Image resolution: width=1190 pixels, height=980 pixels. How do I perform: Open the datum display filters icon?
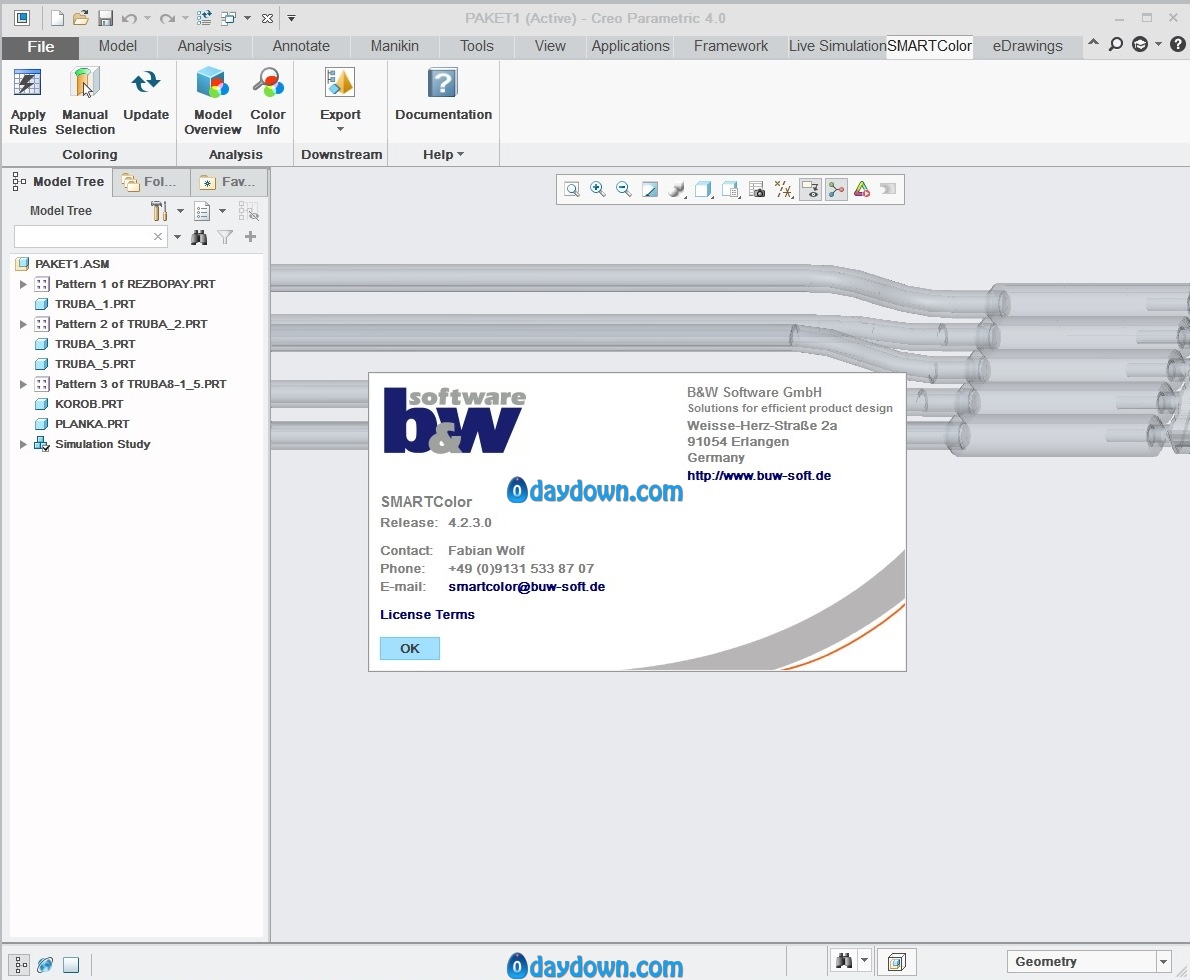(783, 190)
